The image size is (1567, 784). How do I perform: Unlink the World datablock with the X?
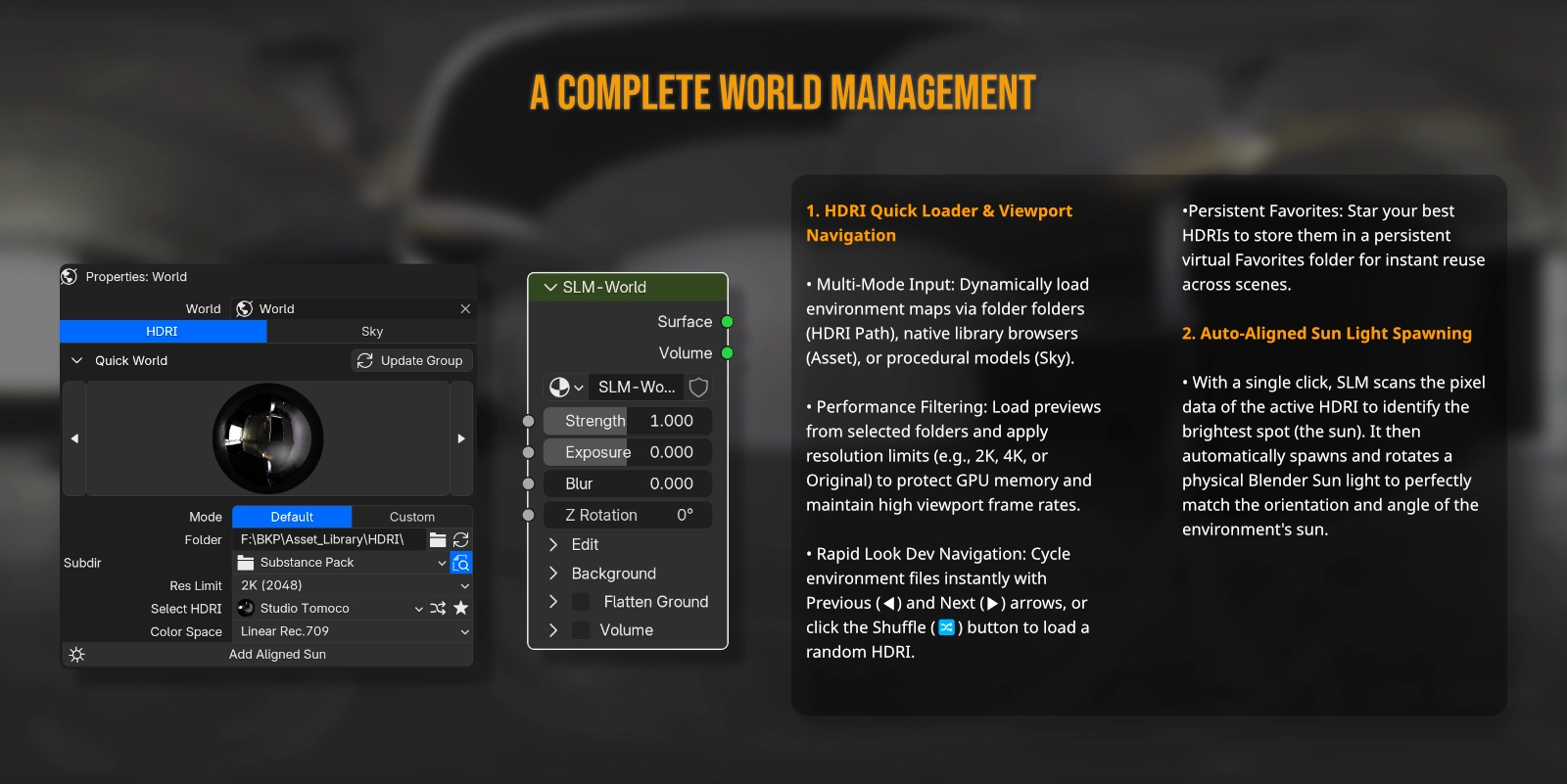pyautogui.click(x=465, y=308)
